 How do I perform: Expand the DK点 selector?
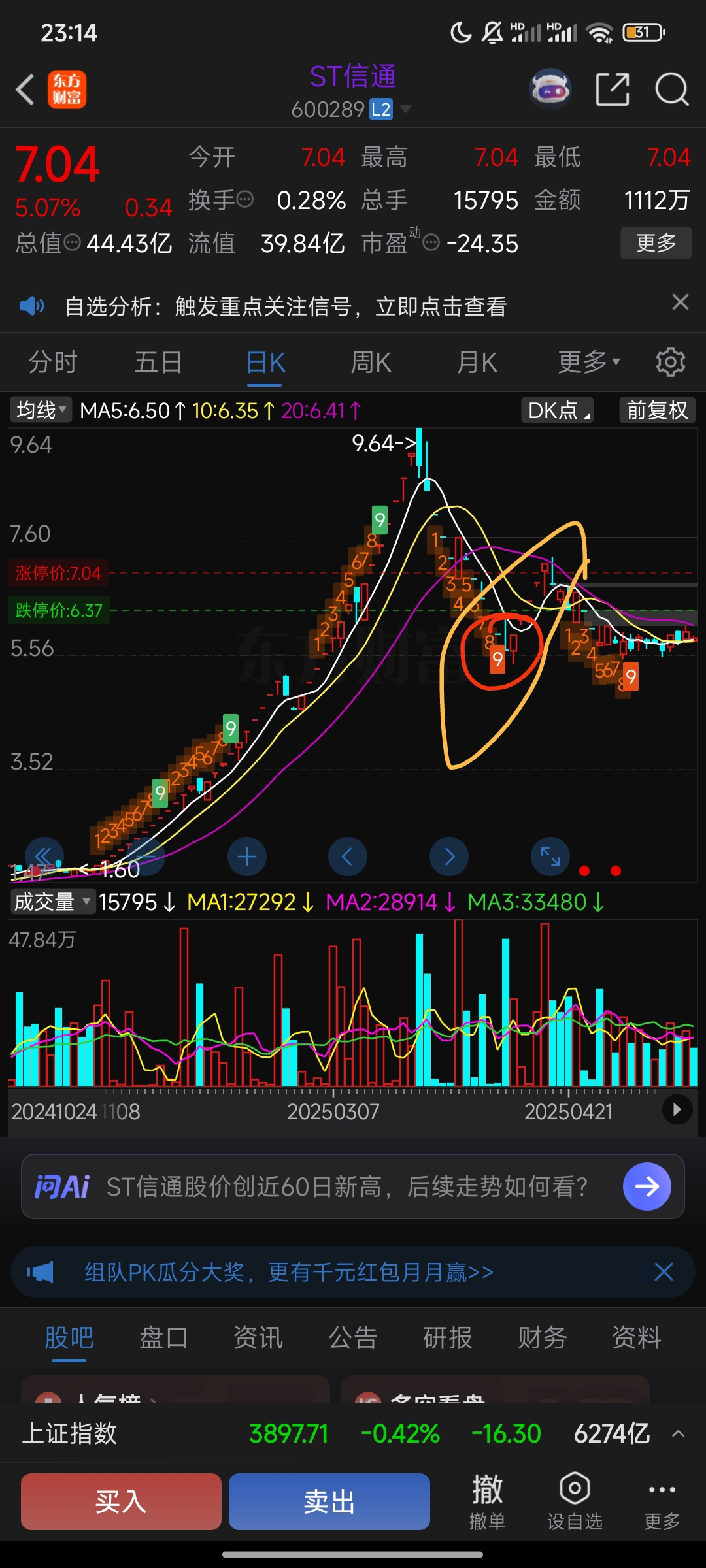coord(558,410)
